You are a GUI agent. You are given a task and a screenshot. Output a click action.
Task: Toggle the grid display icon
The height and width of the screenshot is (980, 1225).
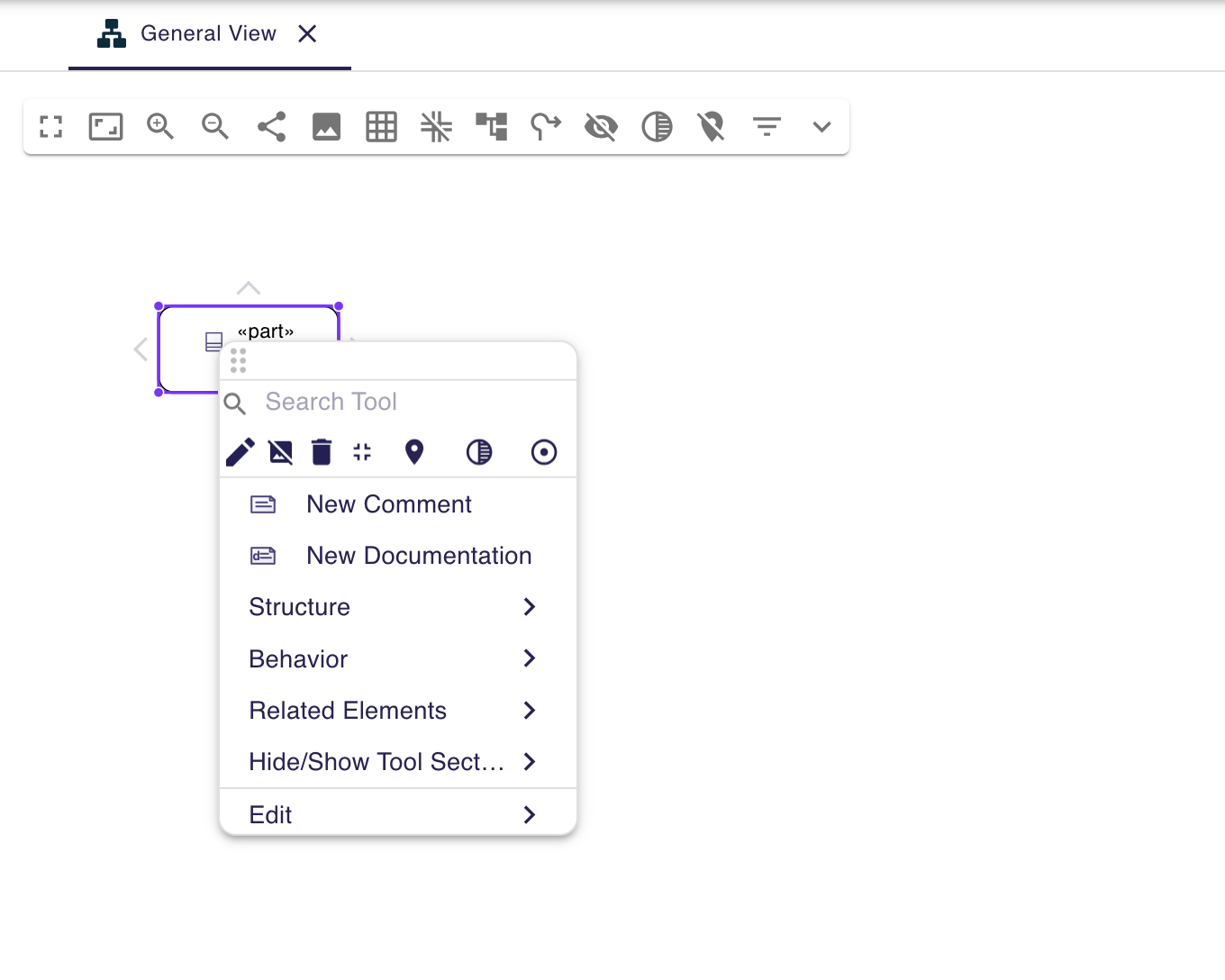381,126
